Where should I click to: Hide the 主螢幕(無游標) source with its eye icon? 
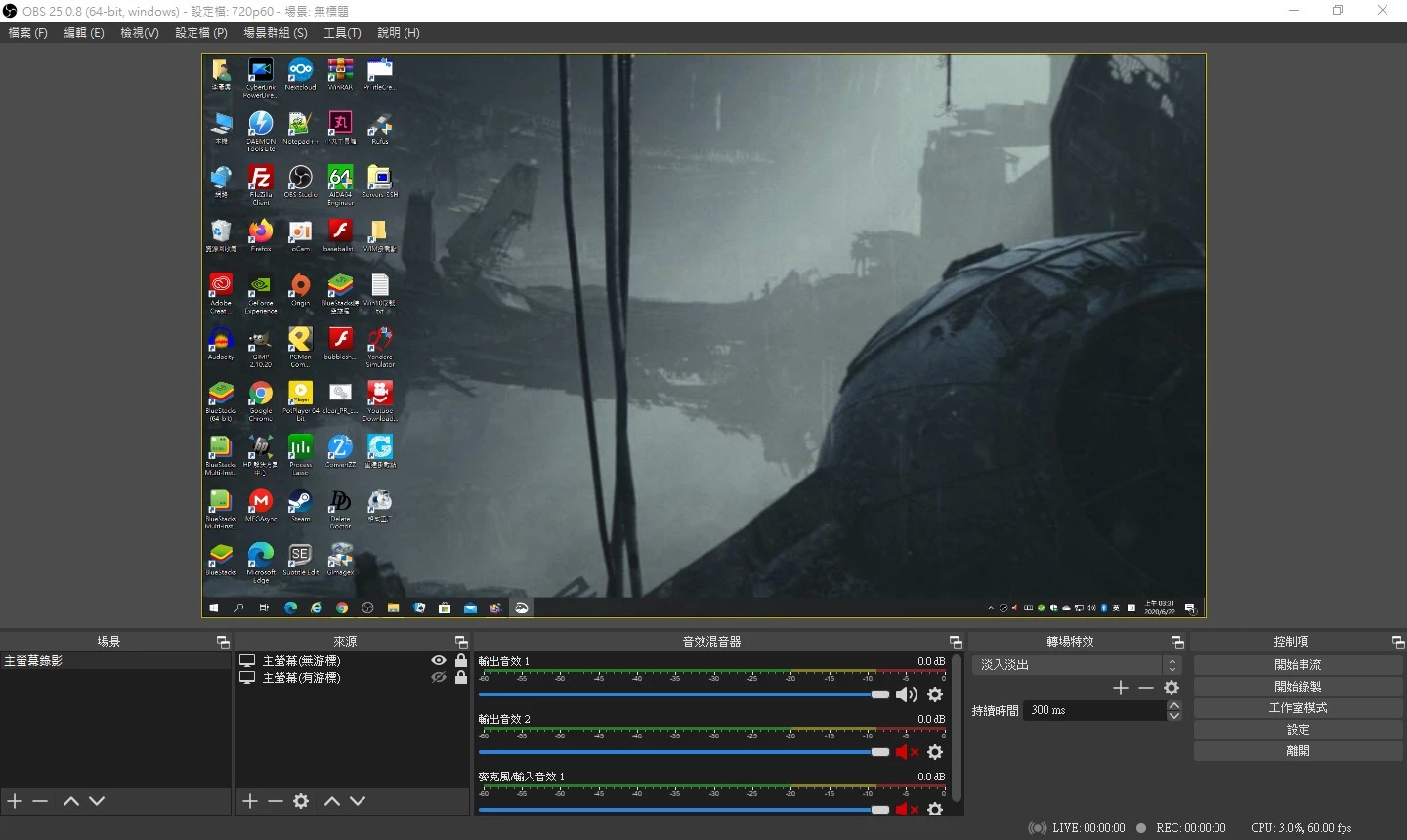(439, 661)
